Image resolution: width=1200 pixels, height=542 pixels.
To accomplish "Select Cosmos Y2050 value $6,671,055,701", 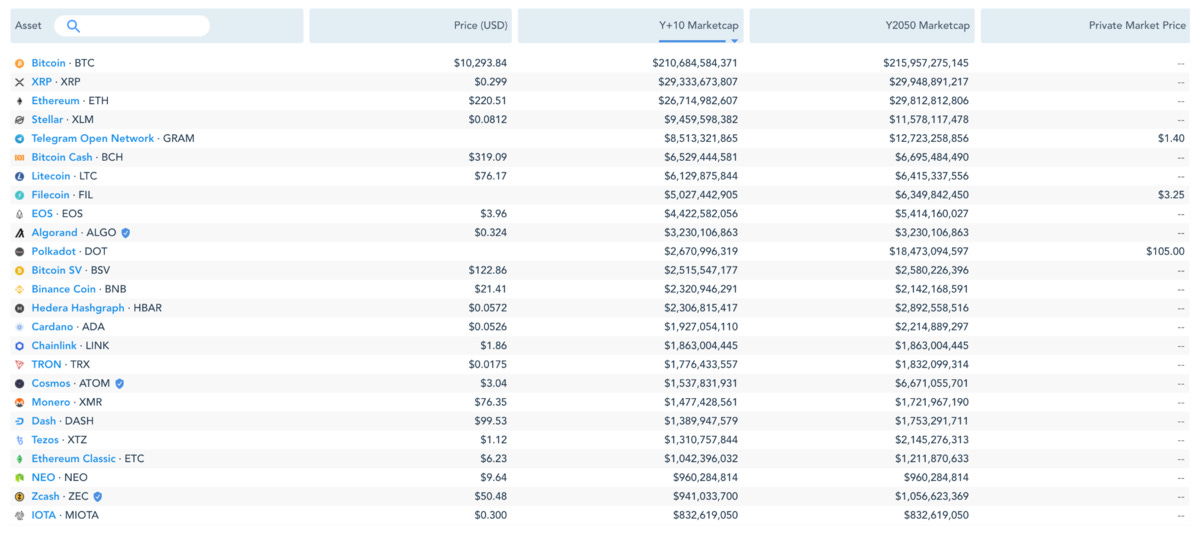I will click(x=932, y=383).
